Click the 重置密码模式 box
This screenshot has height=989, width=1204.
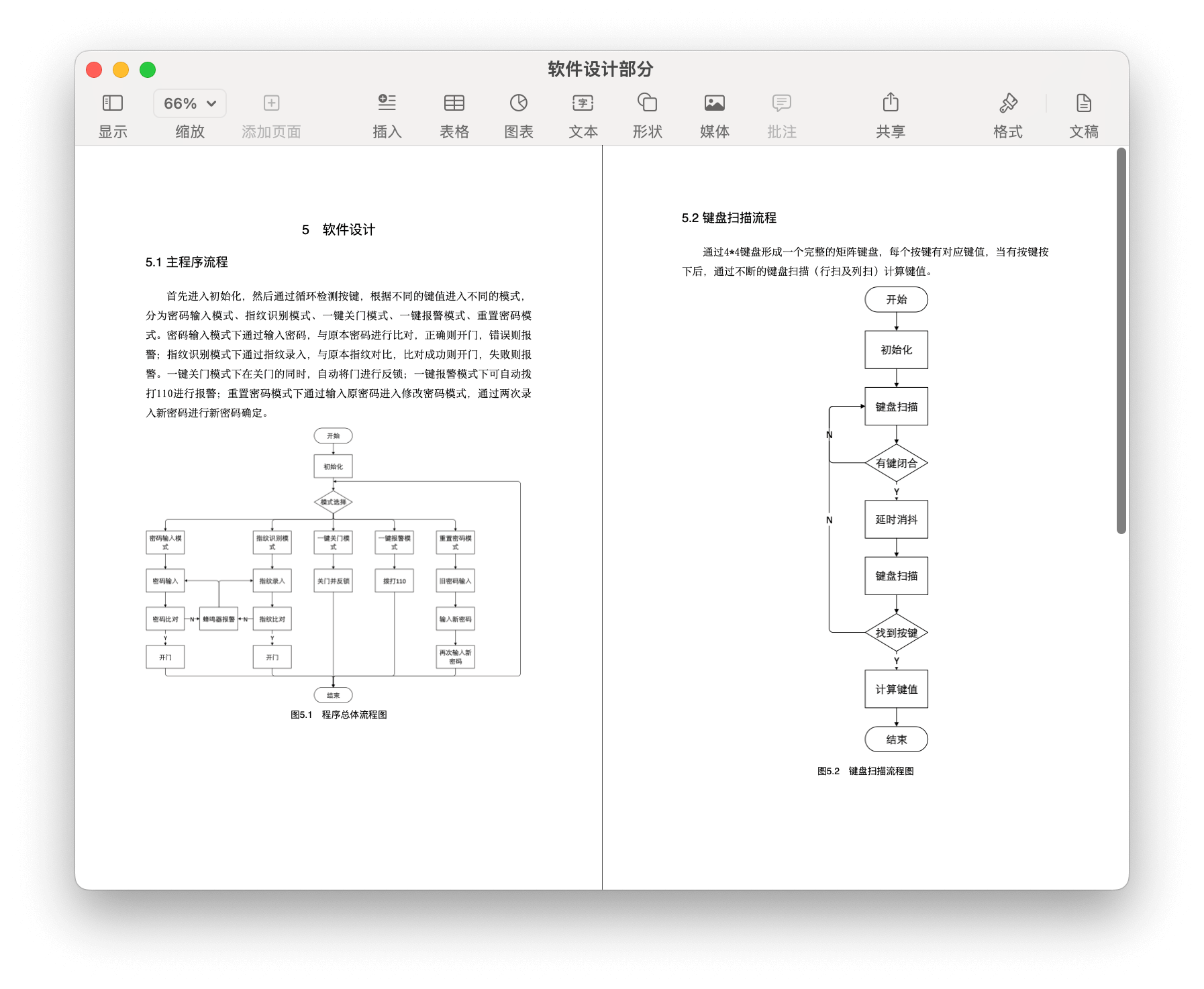coord(455,542)
